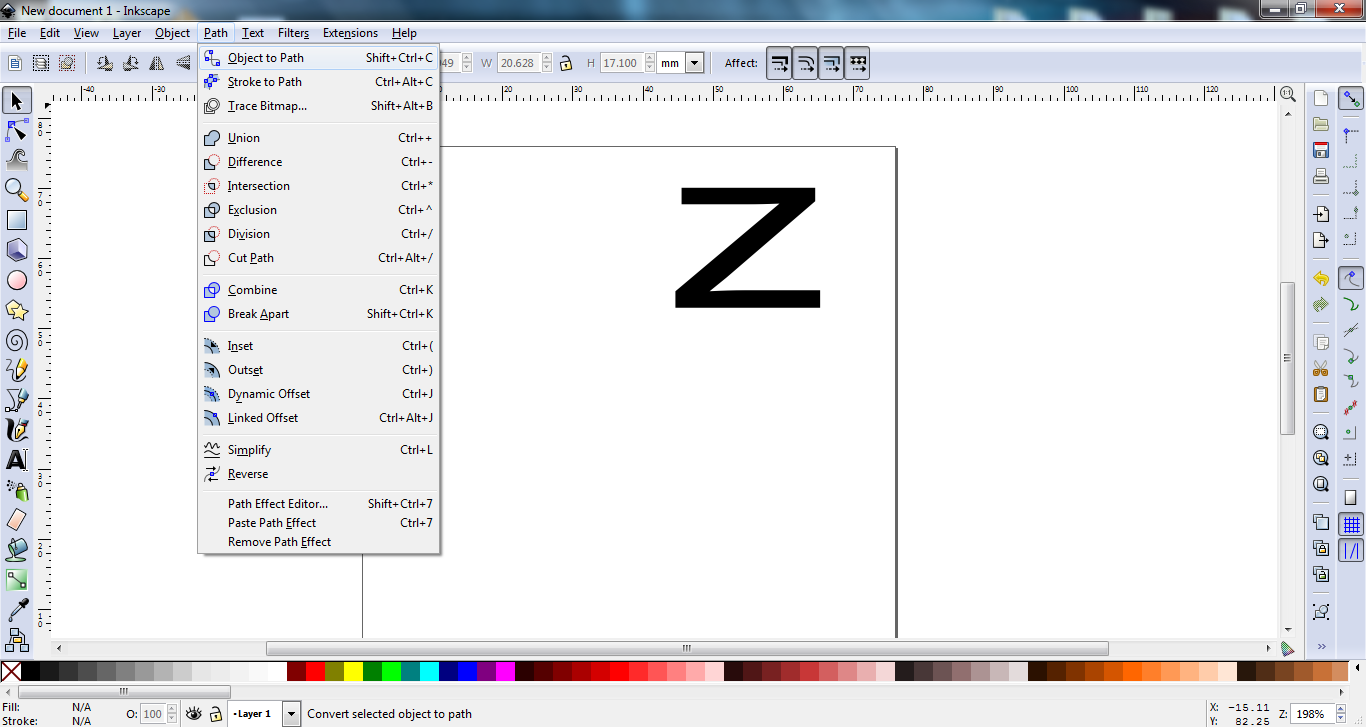Open Path Effect Editor entry
The width and height of the screenshot is (1366, 727).
(319, 504)
